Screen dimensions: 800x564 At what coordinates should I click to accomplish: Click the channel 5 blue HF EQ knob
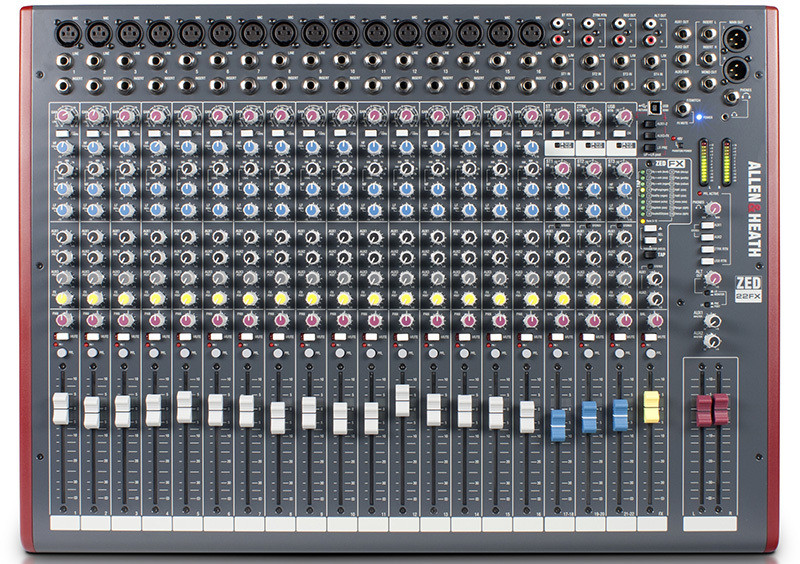click(188, 148)
